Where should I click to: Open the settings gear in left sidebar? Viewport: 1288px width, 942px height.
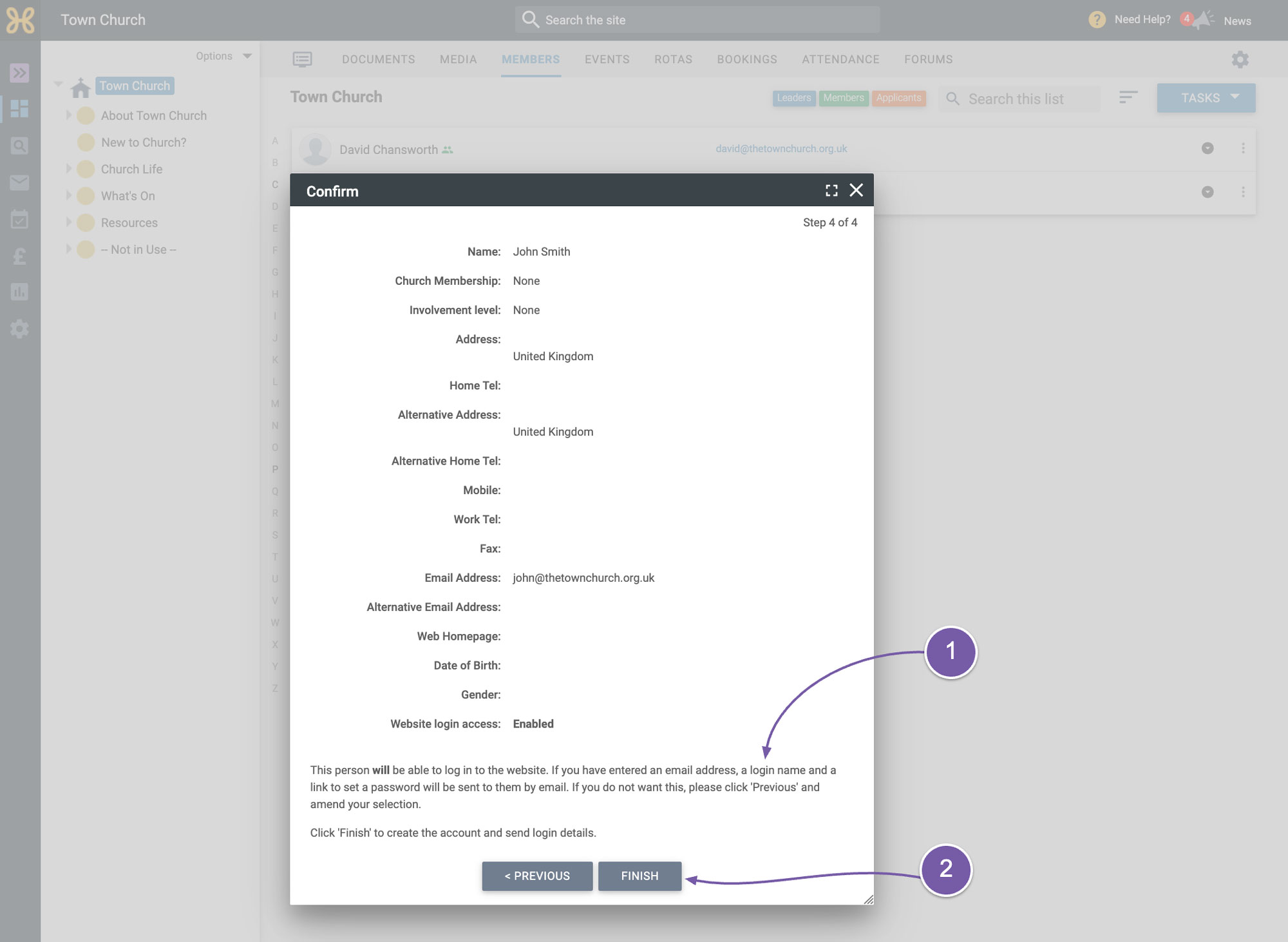(19, 329)
